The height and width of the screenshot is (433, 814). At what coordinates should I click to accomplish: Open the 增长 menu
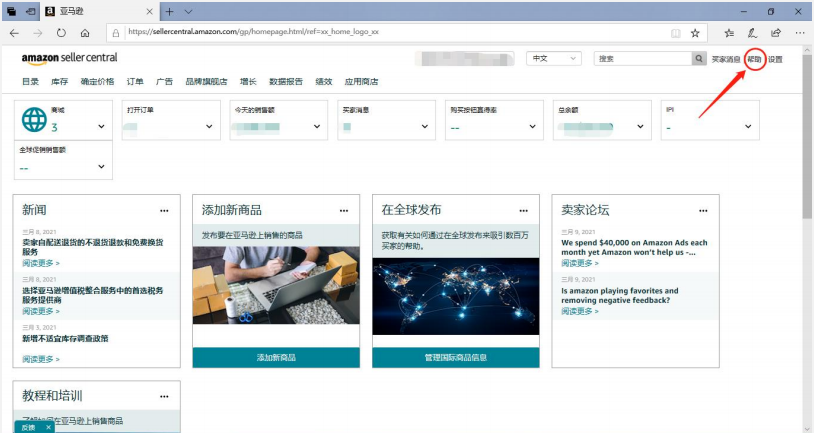pos(248,82)
